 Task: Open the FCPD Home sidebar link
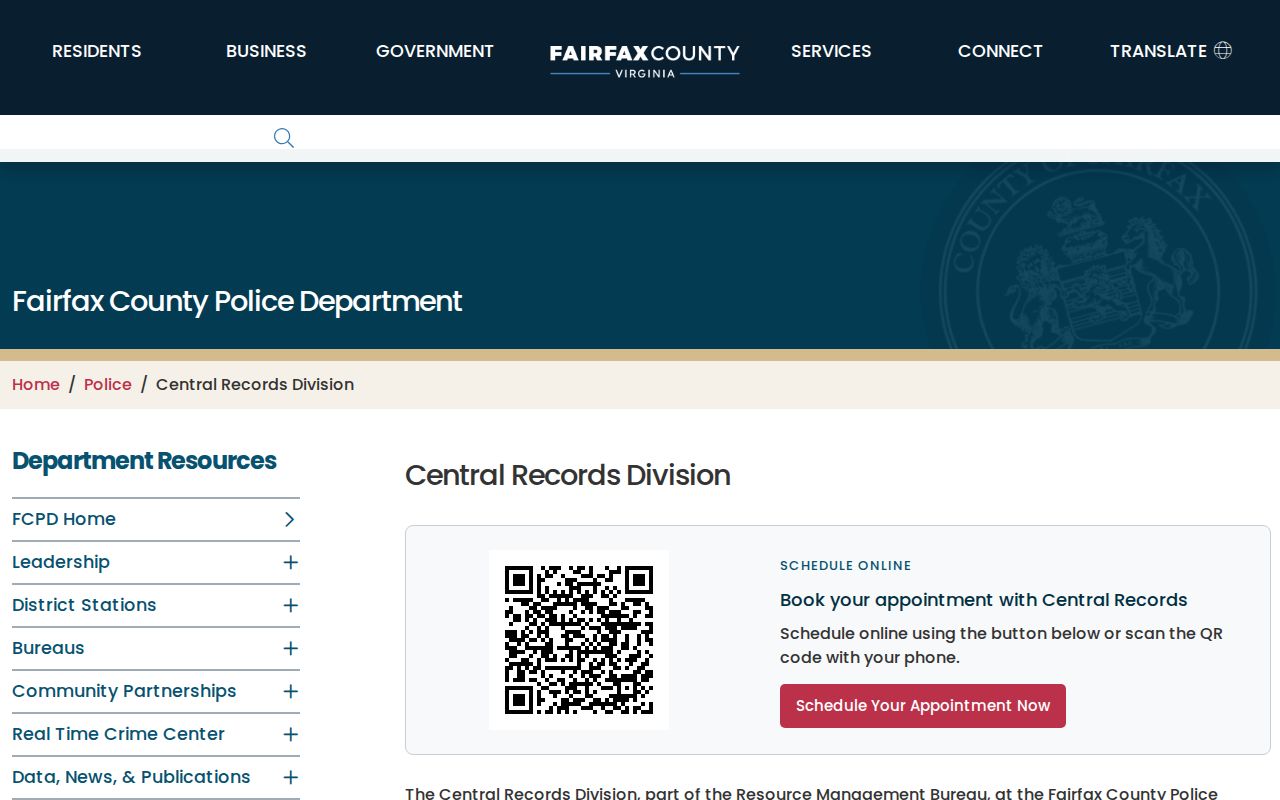click(64, 519)
